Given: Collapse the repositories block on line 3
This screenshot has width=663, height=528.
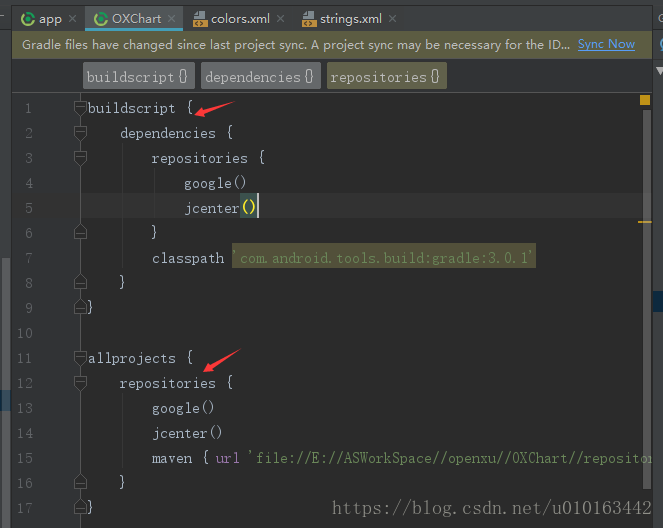Looking at the screenshot, I should click(80, 158).
